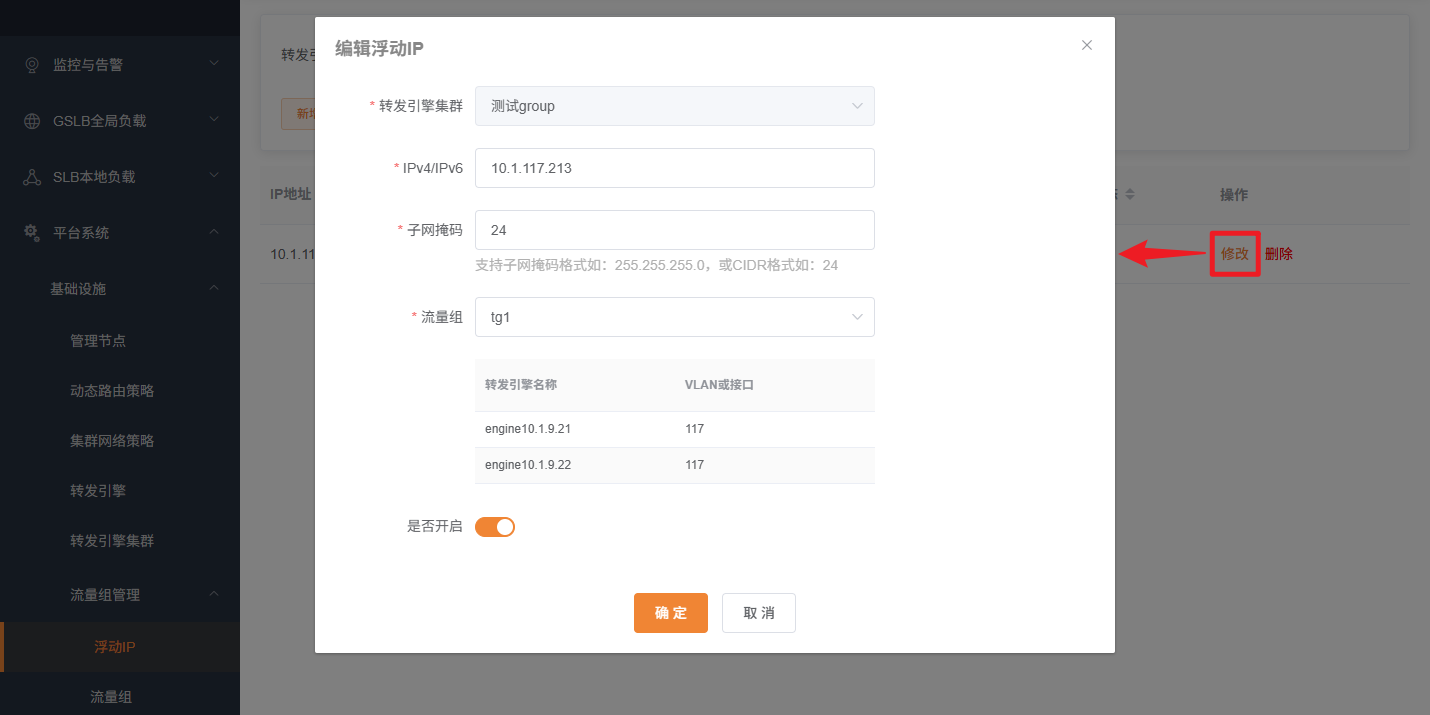
Task: Click the IPv4/IPv6 input showing 10.1.117.213
Action: point(674,167)
